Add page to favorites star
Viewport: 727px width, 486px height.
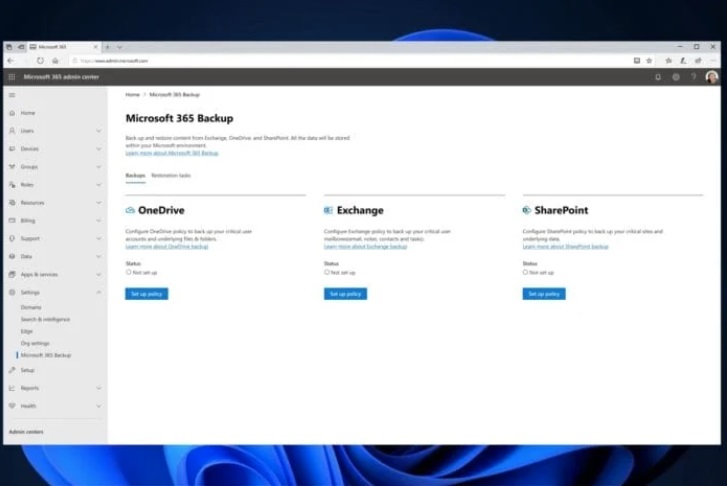[649, 61]
